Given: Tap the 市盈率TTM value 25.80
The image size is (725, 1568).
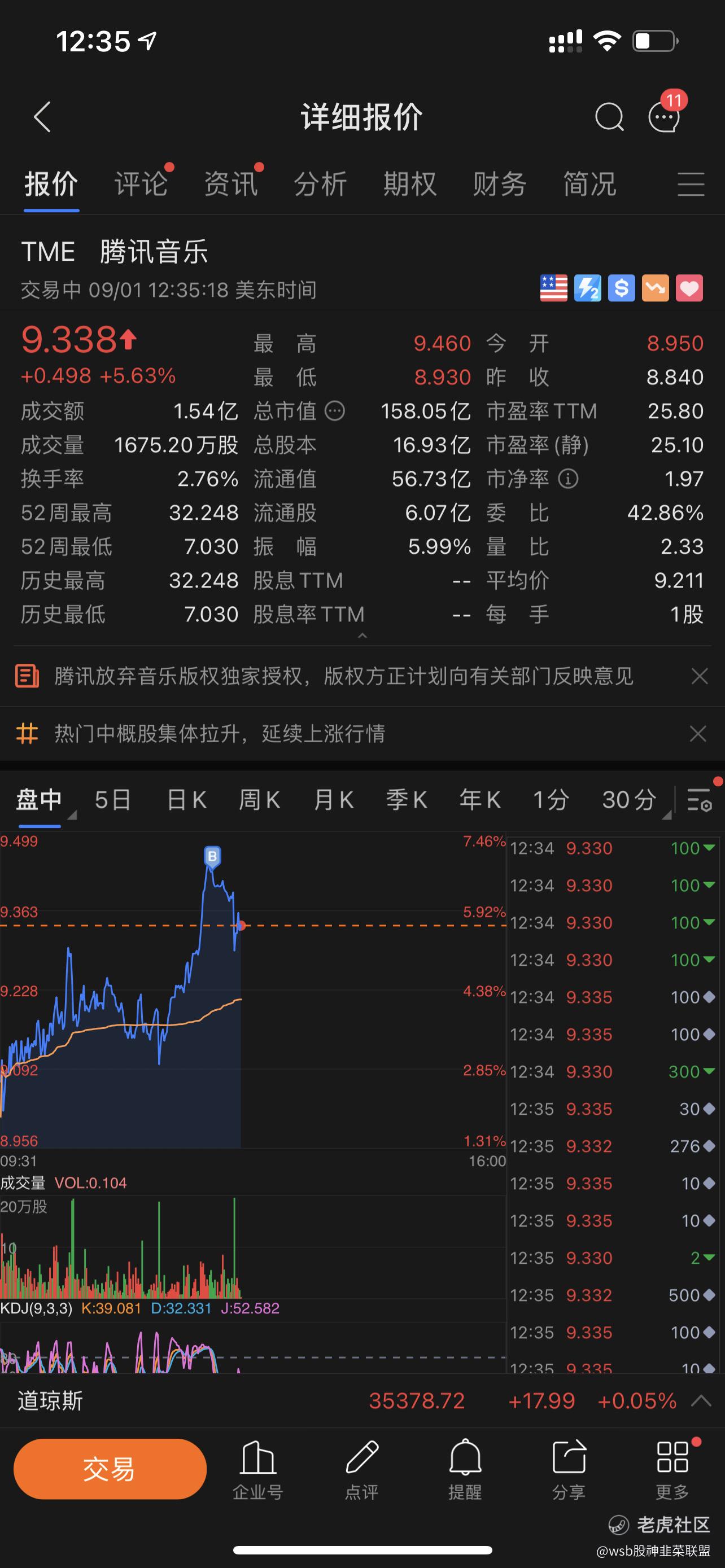Looking at the screenshot, I should (x=676, y=411).
